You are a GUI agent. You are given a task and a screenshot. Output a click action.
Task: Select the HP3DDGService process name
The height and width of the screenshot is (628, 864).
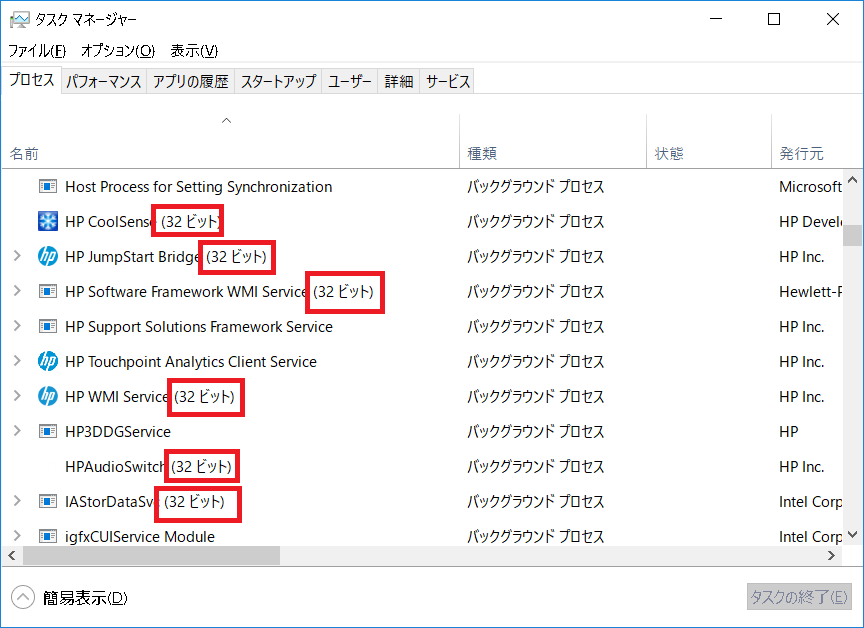point(118,431)
